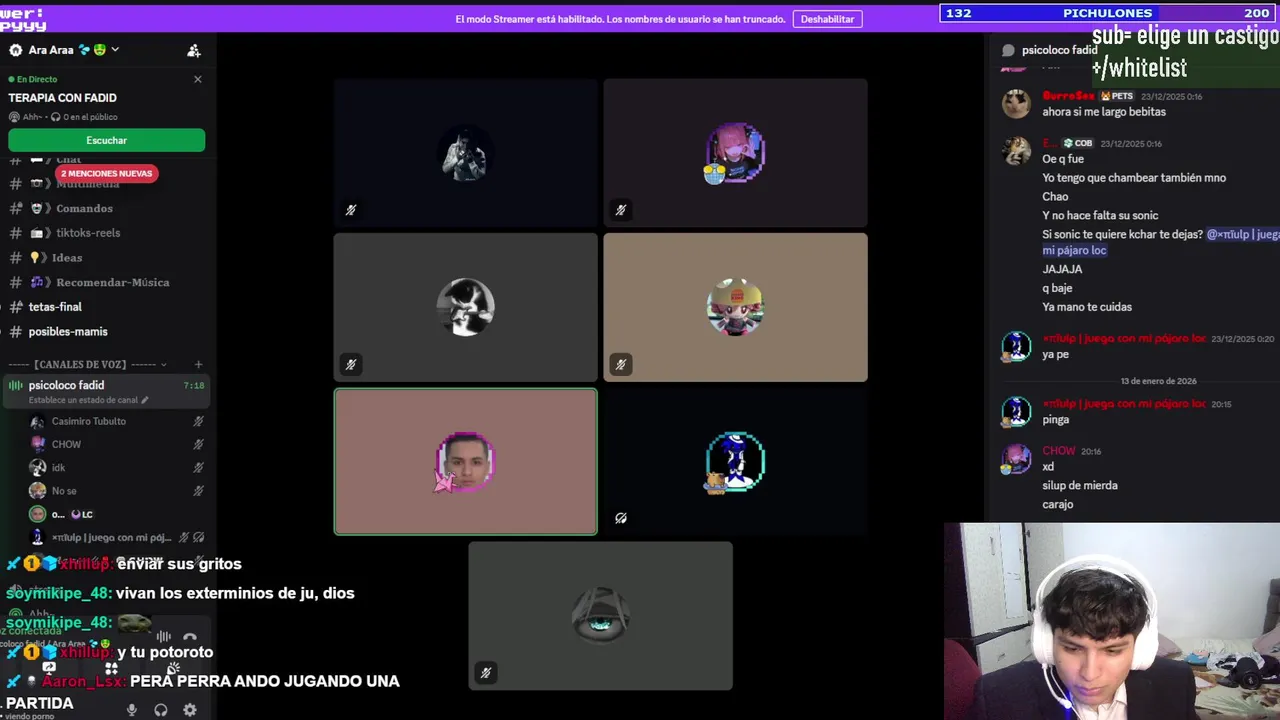Click the Deshabilitar streamer mode button

[x=827, y=19]
